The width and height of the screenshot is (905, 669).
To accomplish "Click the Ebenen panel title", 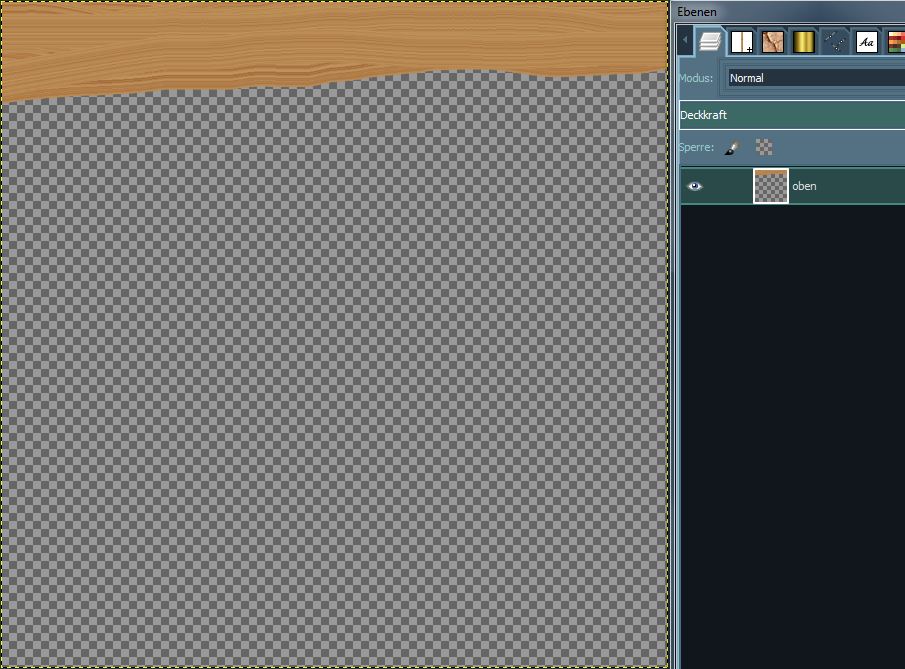I will coord(697,11).
